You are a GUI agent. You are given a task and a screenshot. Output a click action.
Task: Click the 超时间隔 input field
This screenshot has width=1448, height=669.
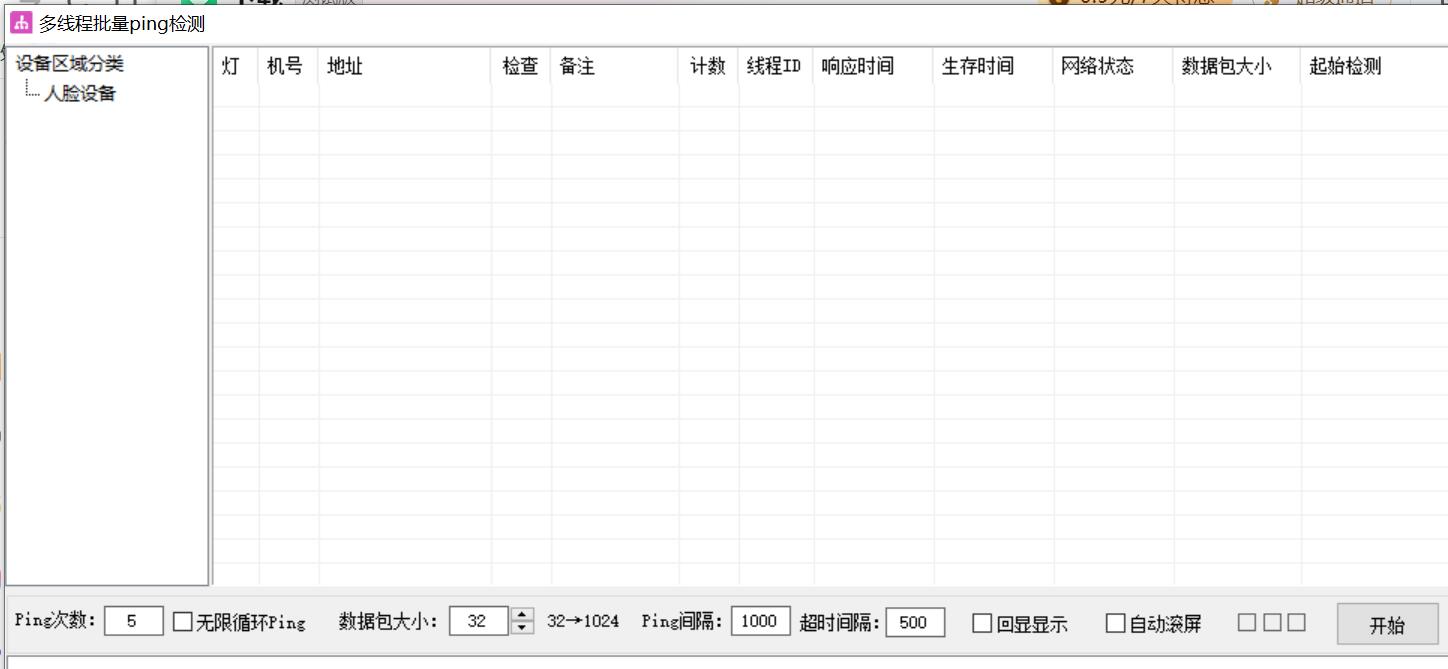coord(915,622)
